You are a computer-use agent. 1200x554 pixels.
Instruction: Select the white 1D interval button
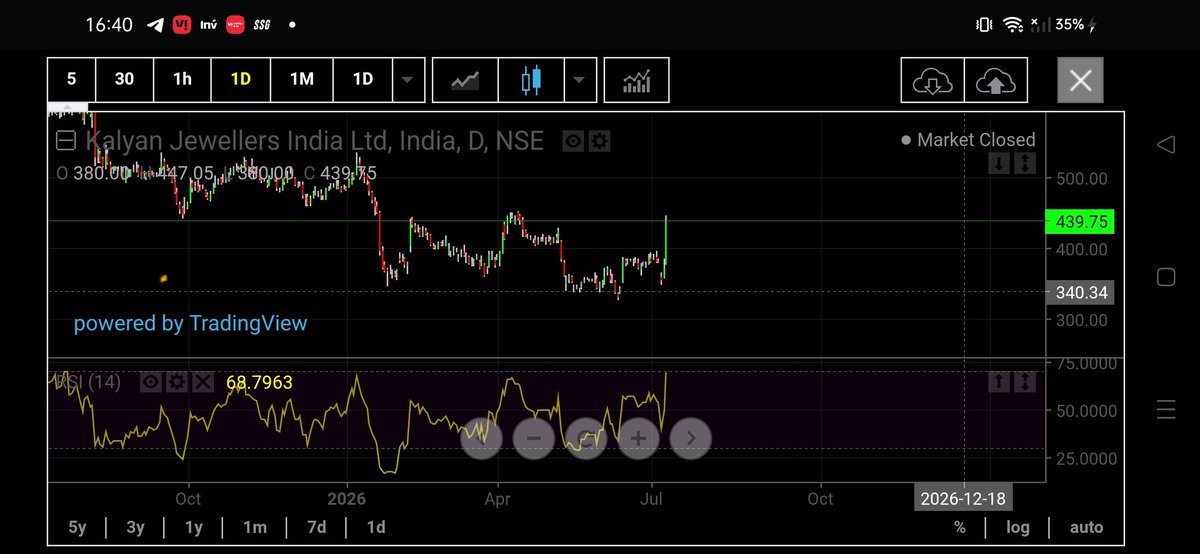(x=363, y=79)
